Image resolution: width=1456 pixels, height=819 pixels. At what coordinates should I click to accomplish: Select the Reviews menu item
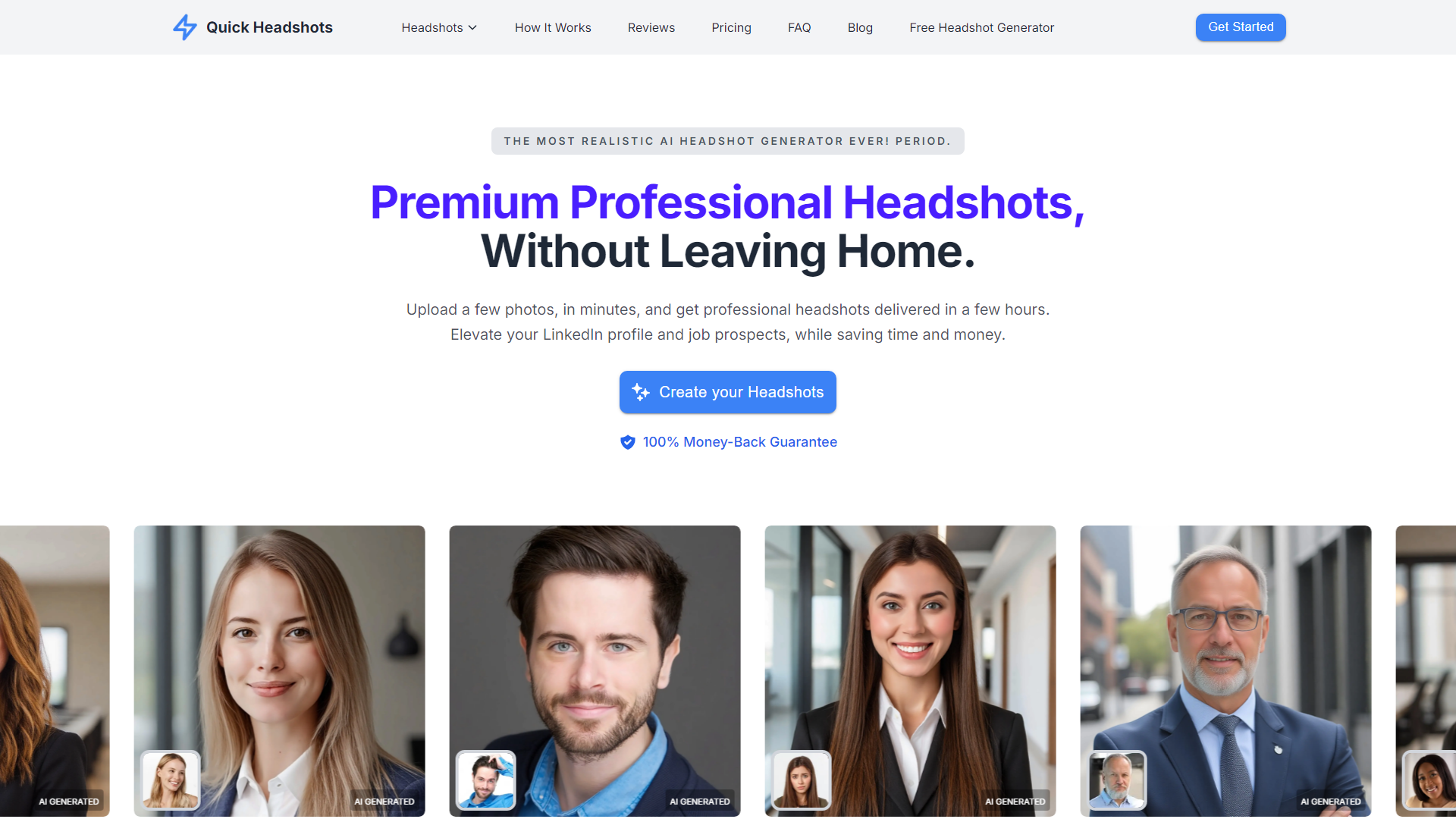[651, 27]
